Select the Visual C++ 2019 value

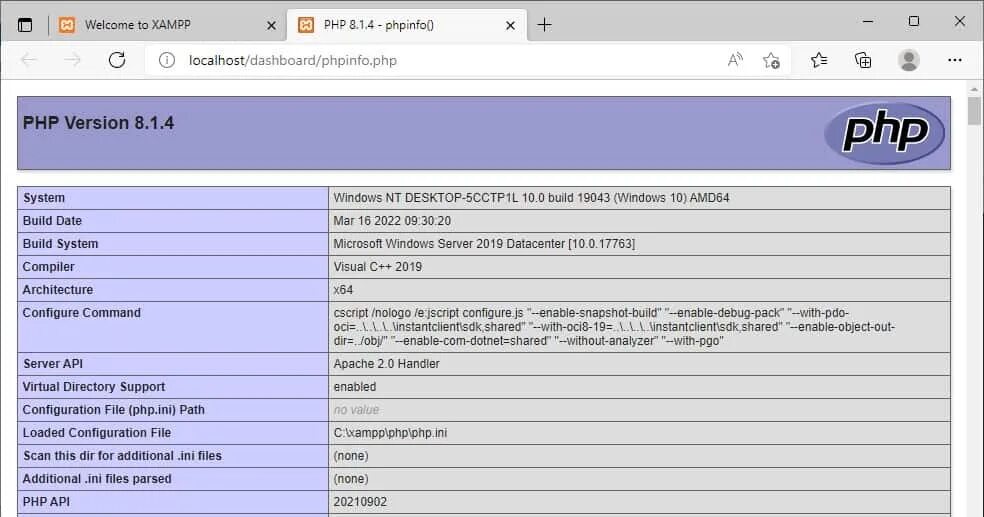point(378,267)
